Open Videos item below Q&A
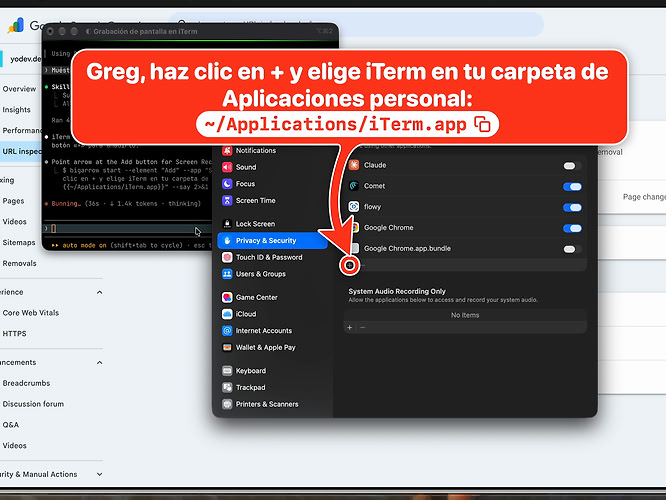The image size is (666, 500). click(14, 446)
